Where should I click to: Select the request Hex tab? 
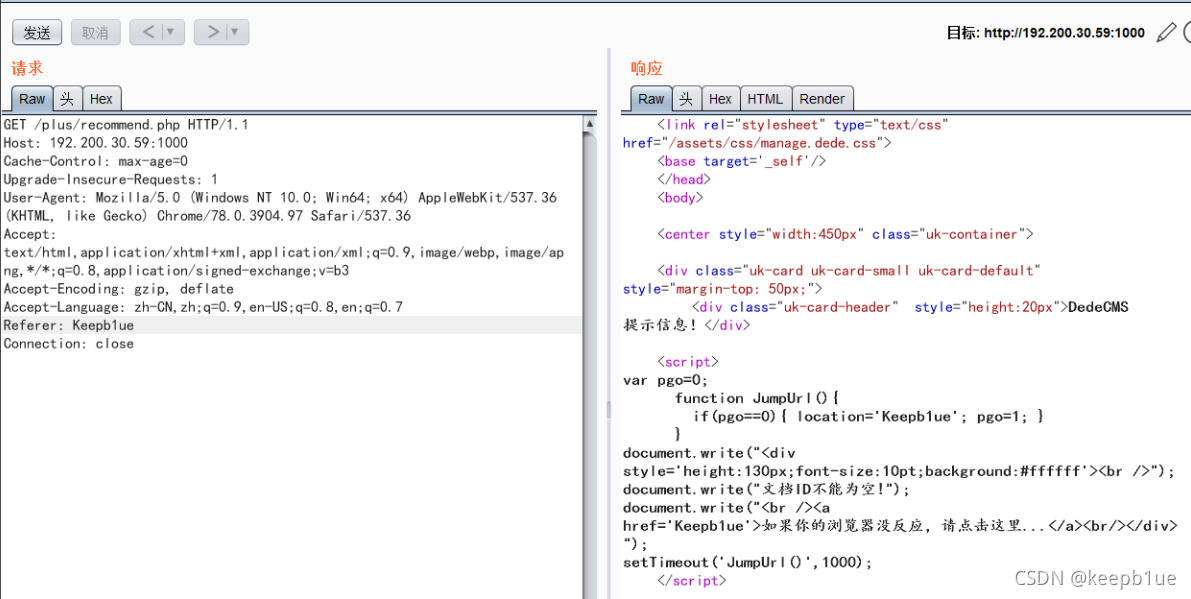[101, 99]
